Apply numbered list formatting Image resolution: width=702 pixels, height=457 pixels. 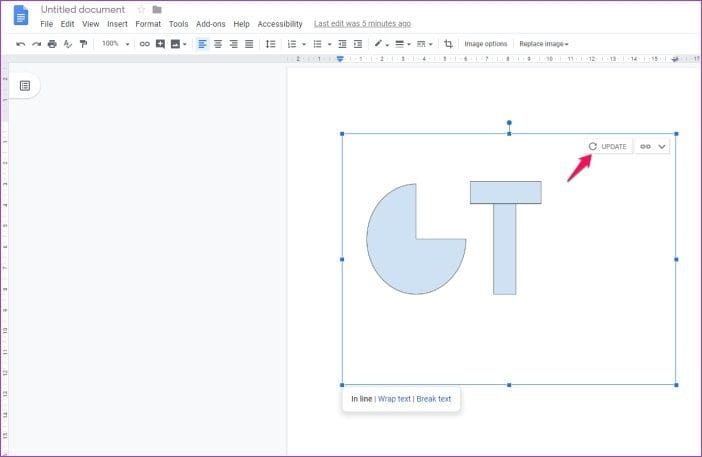tap(292, 44)
